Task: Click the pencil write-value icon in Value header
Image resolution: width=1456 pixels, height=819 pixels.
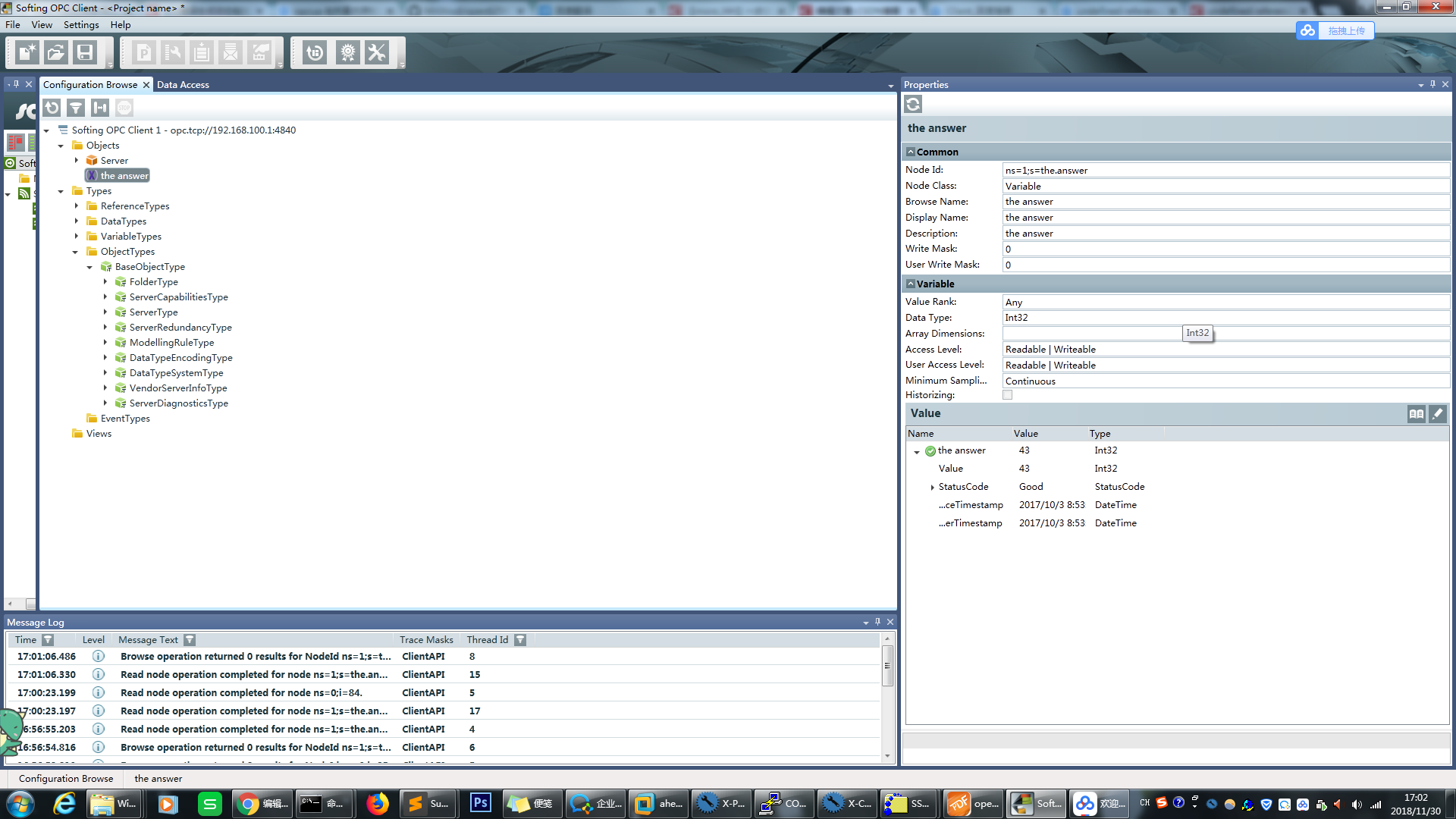Action: pyautogui.click(x=1437, y=413)
